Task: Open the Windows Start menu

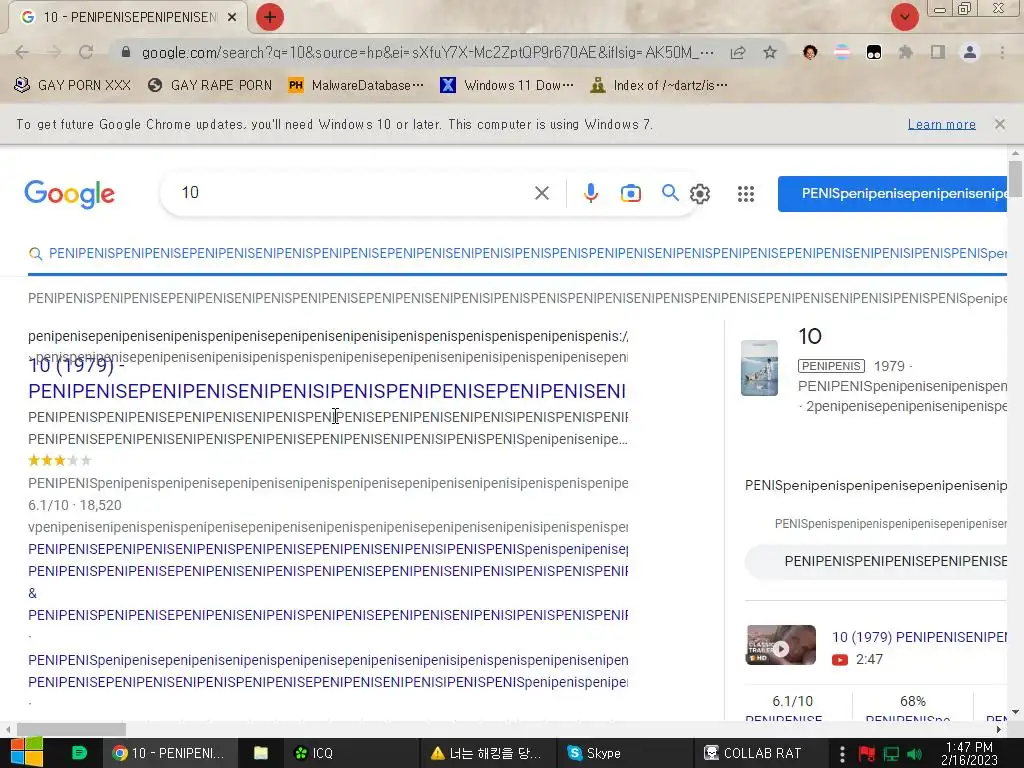Action: coord(26,752)
